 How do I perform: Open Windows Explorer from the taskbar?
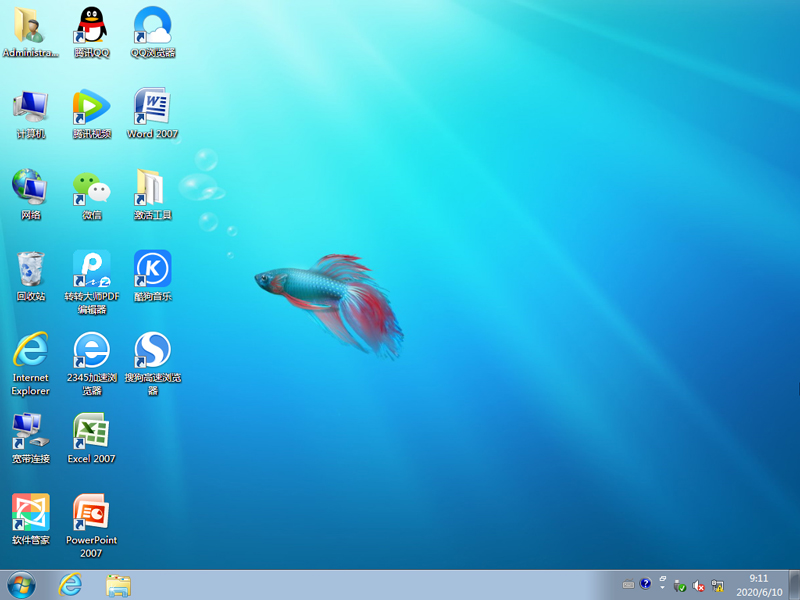coord(118,585)
